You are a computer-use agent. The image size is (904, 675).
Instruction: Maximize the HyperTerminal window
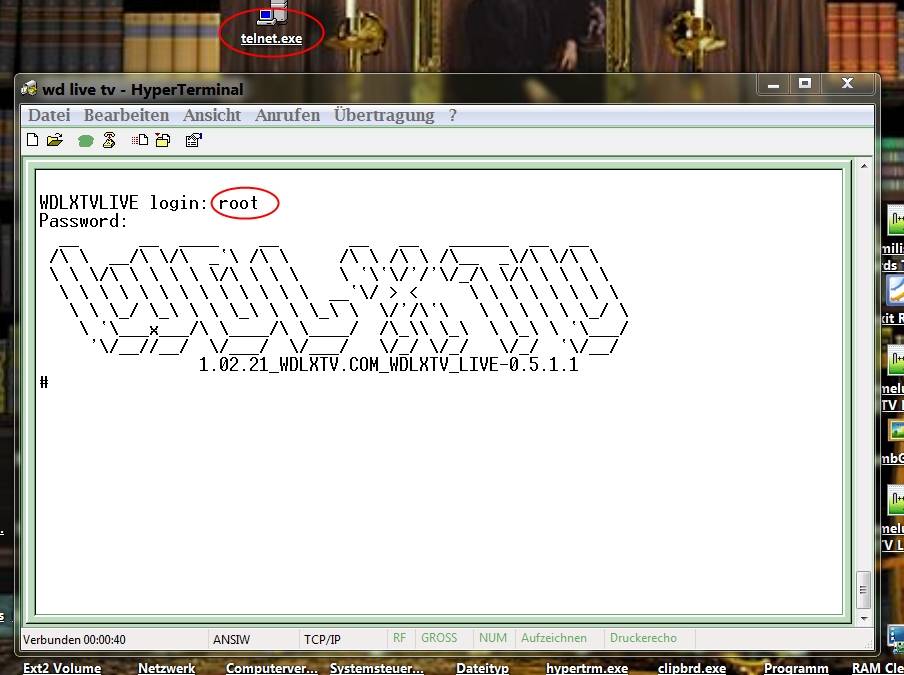pos(805,84)
